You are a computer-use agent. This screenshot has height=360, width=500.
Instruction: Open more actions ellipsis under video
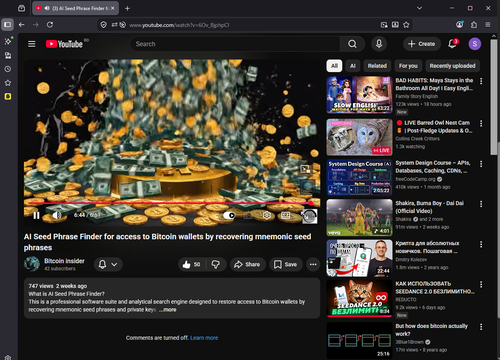[313, 264]
